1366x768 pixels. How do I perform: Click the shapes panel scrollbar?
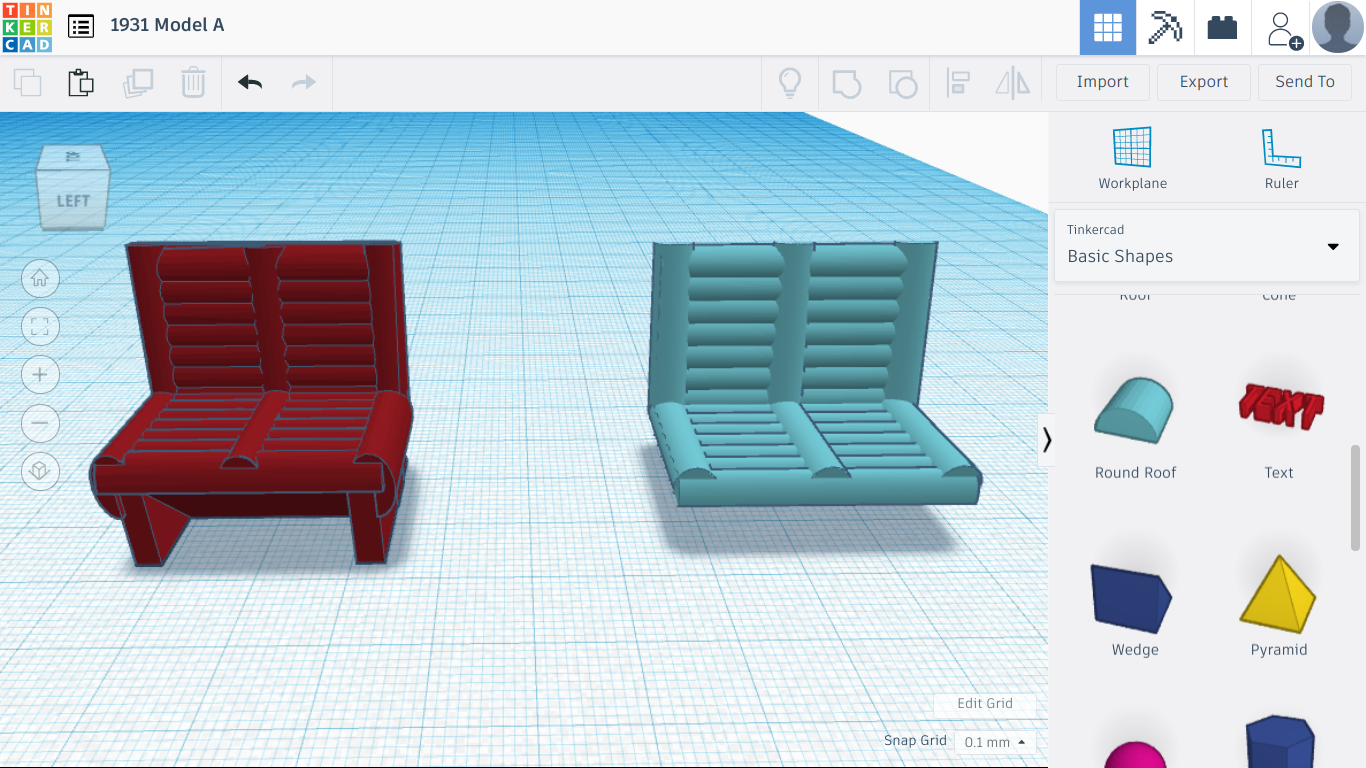click(1356, 497)
